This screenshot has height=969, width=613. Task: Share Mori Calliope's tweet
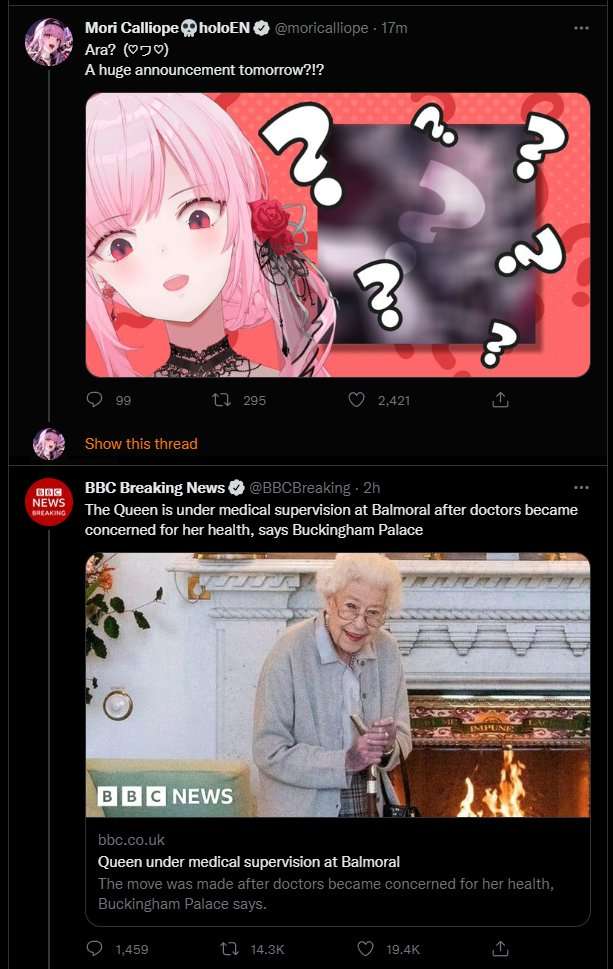pyautogui.click(x=500, y=400)
